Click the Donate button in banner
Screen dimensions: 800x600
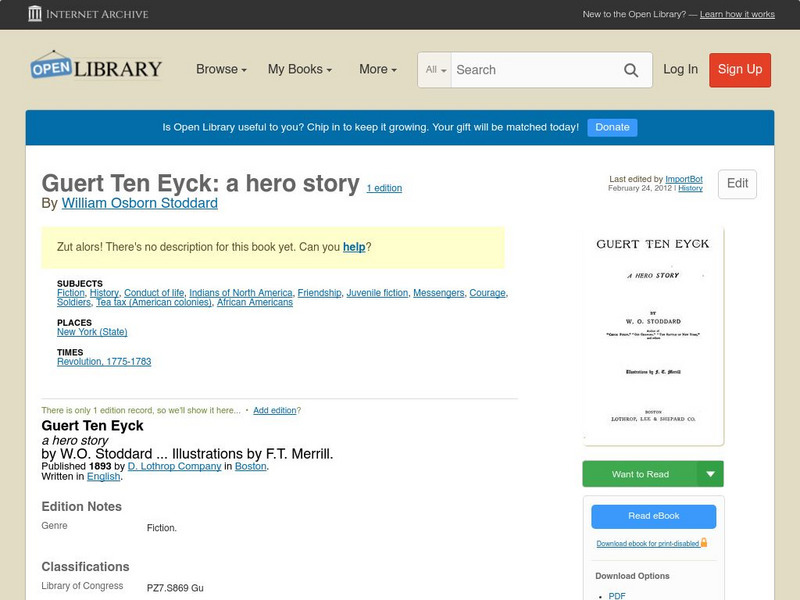612,127
